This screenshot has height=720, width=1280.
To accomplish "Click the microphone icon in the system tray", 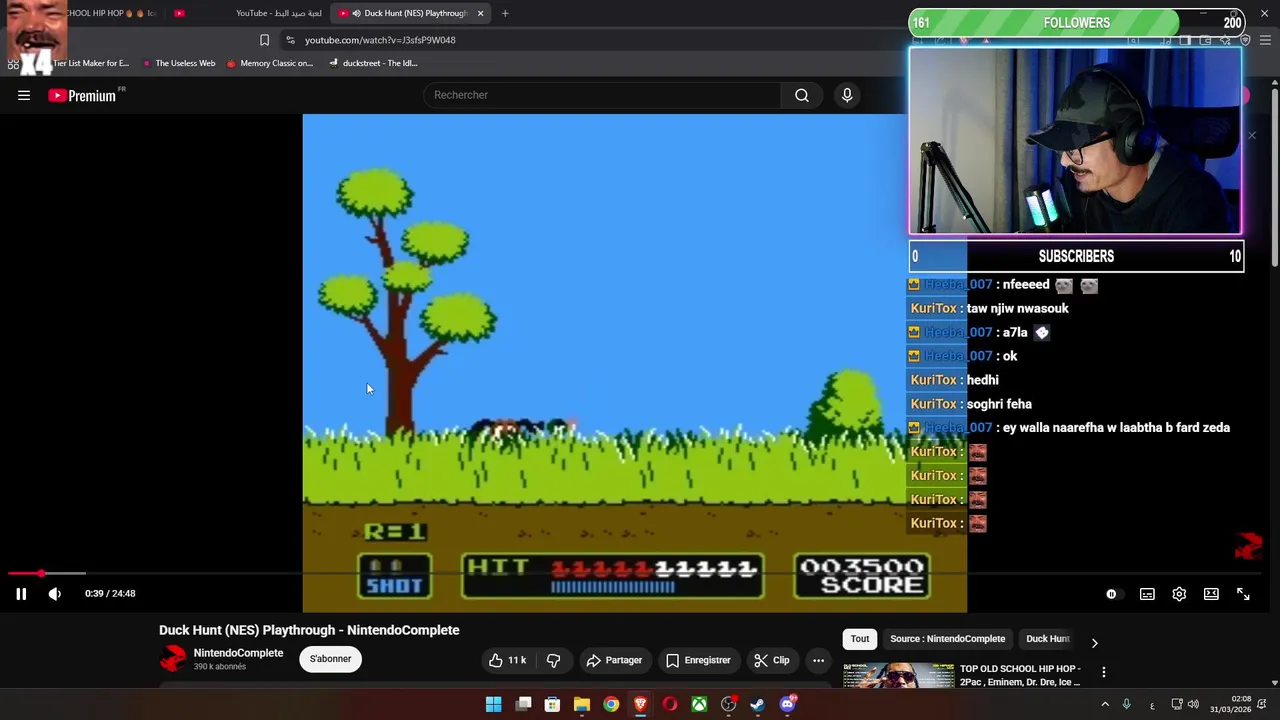I will click(1126, 705).
